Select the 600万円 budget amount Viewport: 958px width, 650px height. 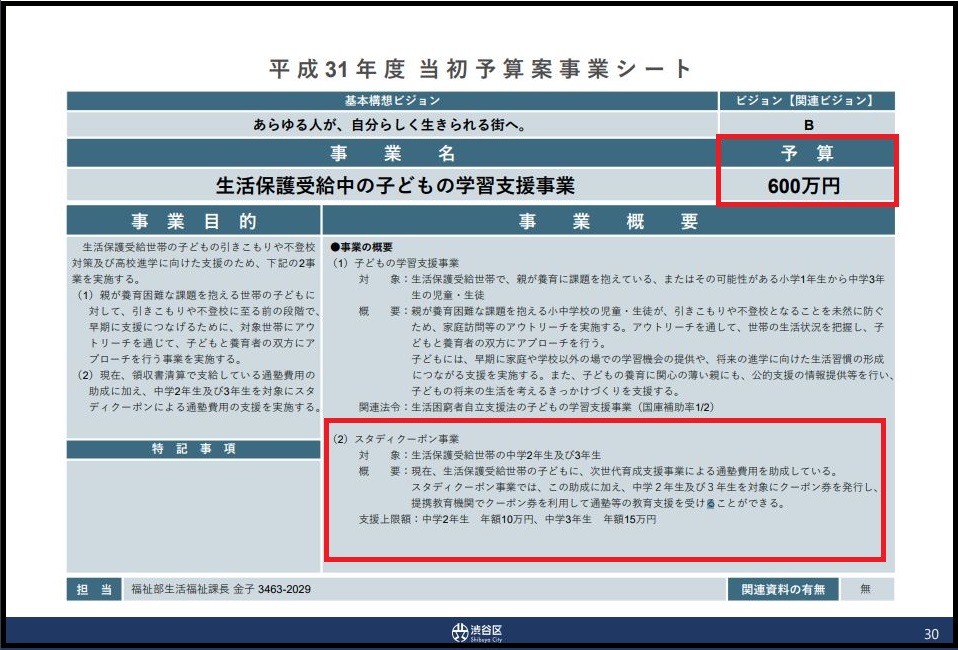pos(807,185)
